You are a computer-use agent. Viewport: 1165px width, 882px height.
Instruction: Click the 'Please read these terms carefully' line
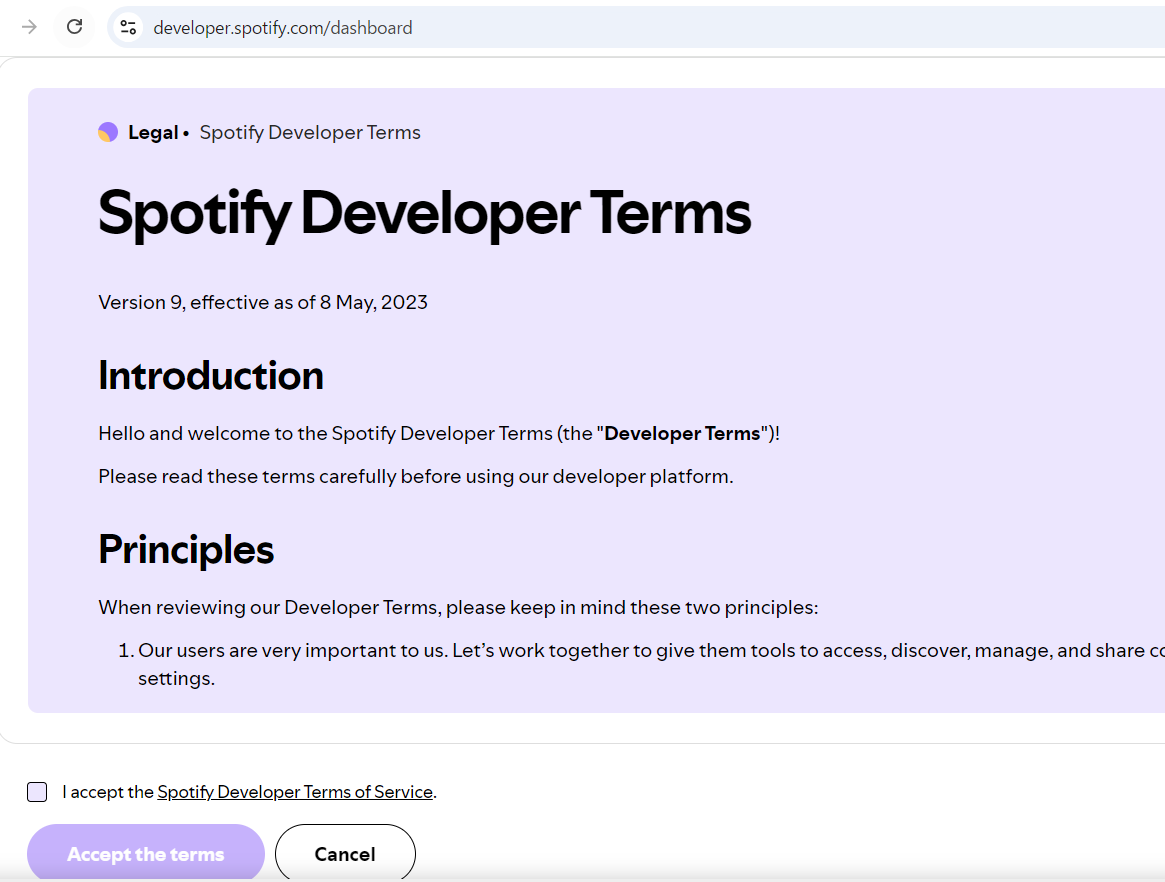pyautogui.click(x=415, y=476)
